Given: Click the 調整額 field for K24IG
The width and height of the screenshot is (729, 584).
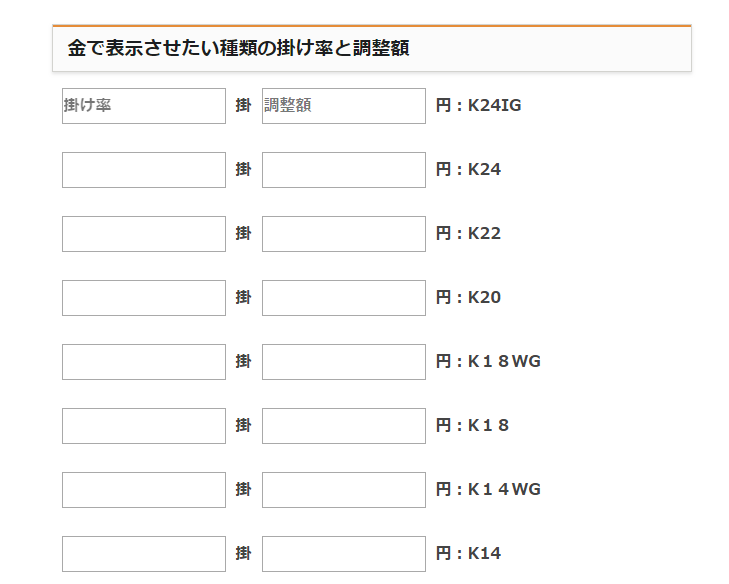Looking at the screenshot, I should click(x=344, y=106).
